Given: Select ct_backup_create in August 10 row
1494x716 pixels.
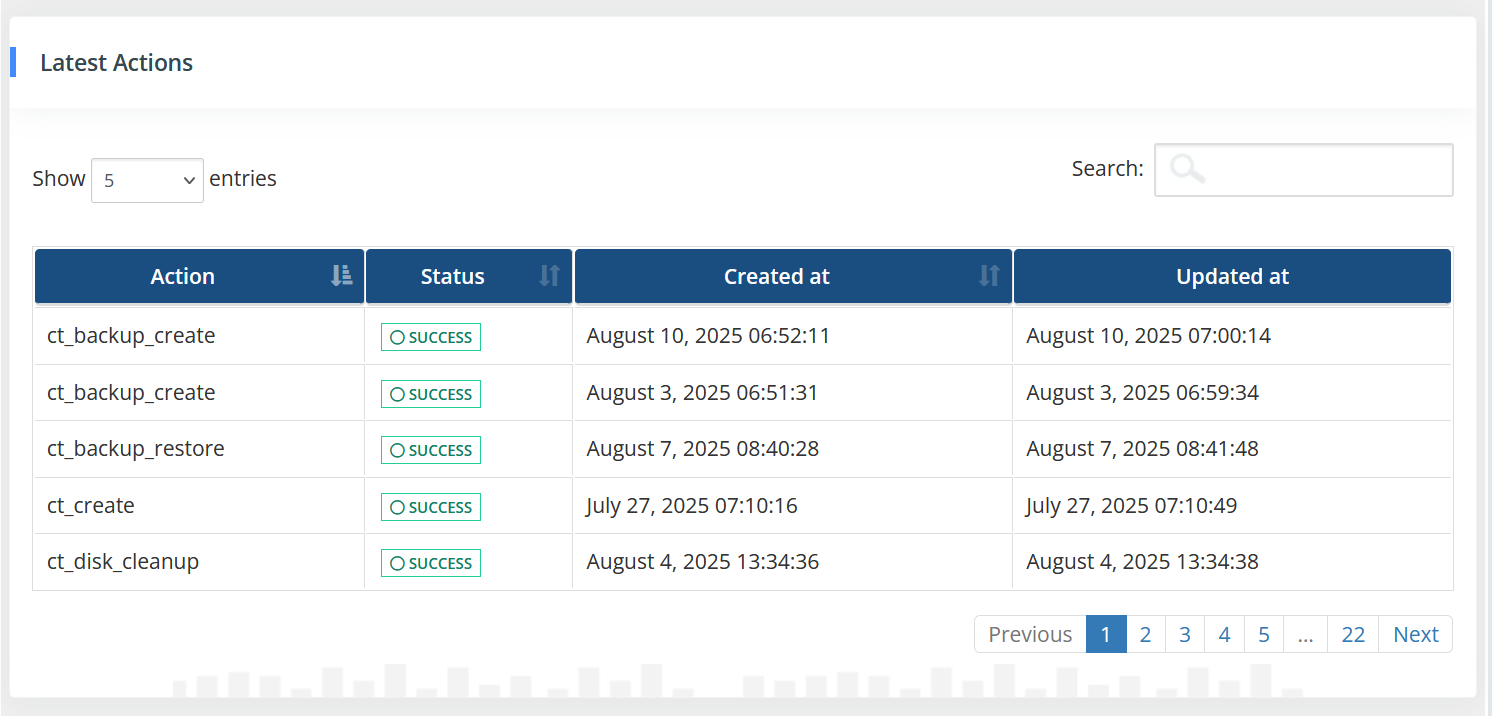Looking at the screenshot, I should tap(131, 336).
